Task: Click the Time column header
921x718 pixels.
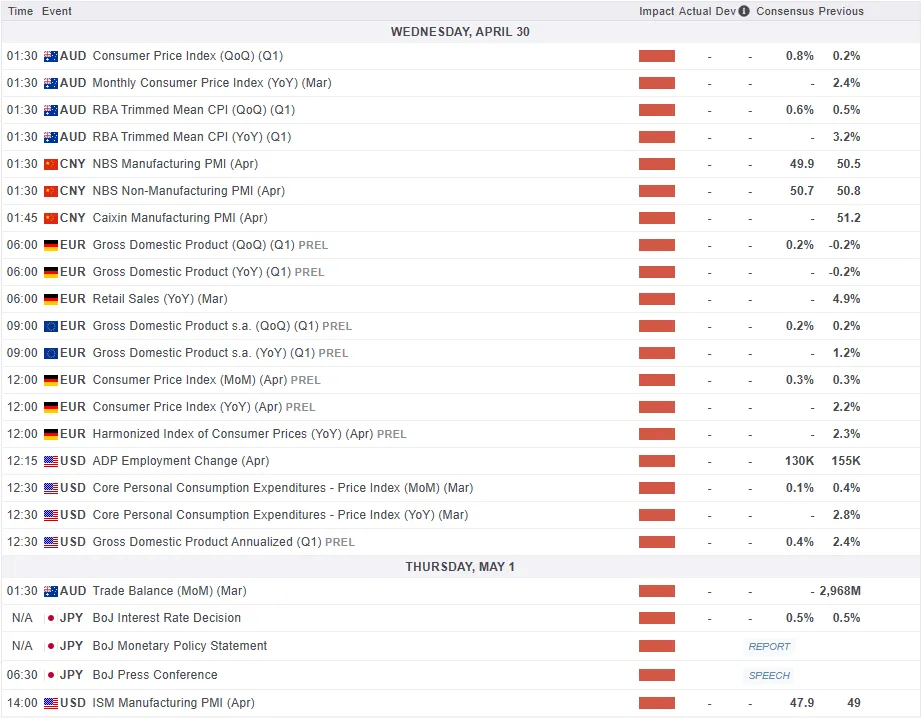Action: point(21,11)
